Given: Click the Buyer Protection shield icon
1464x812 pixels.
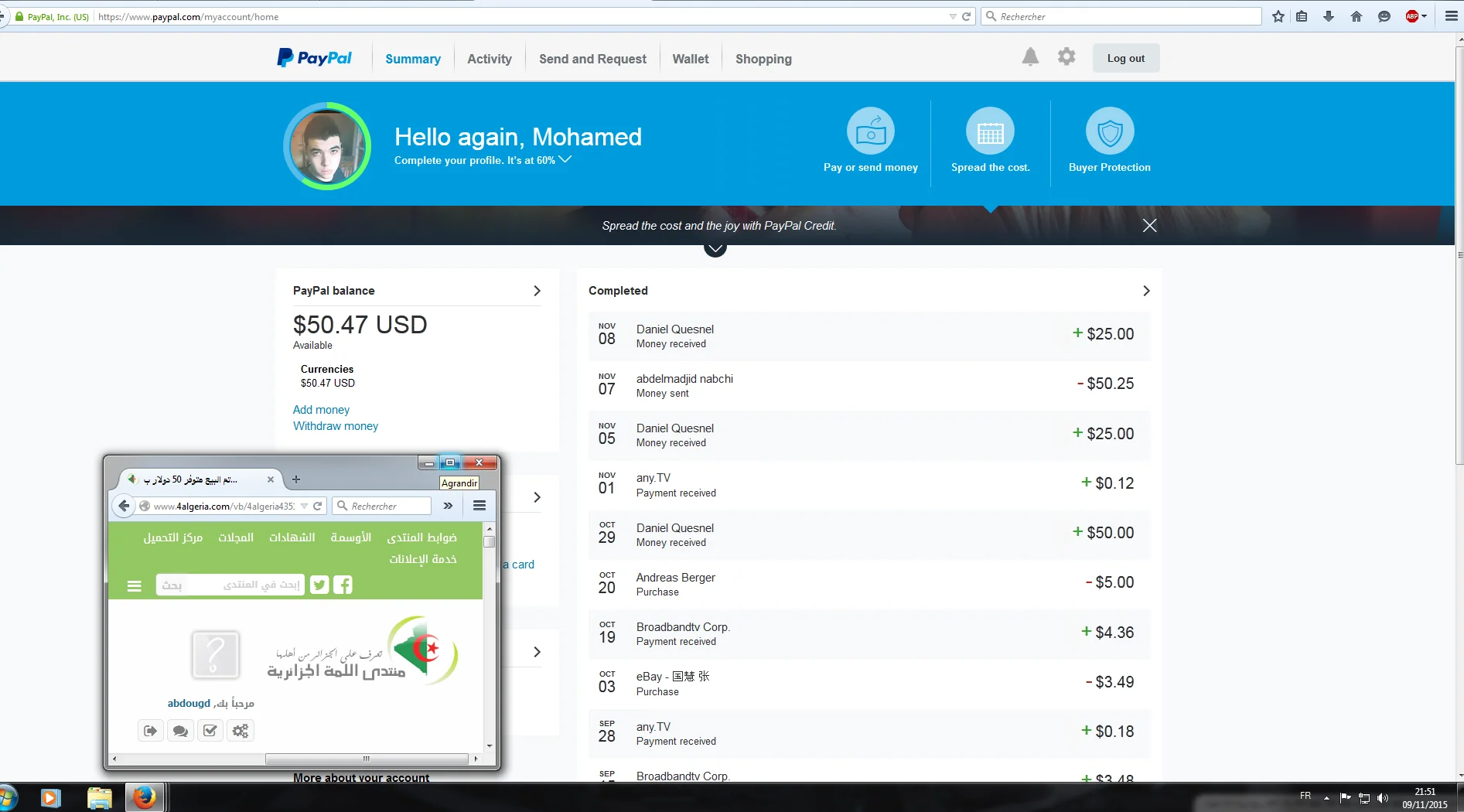Looking at the screenshot, I should 1110,131.
